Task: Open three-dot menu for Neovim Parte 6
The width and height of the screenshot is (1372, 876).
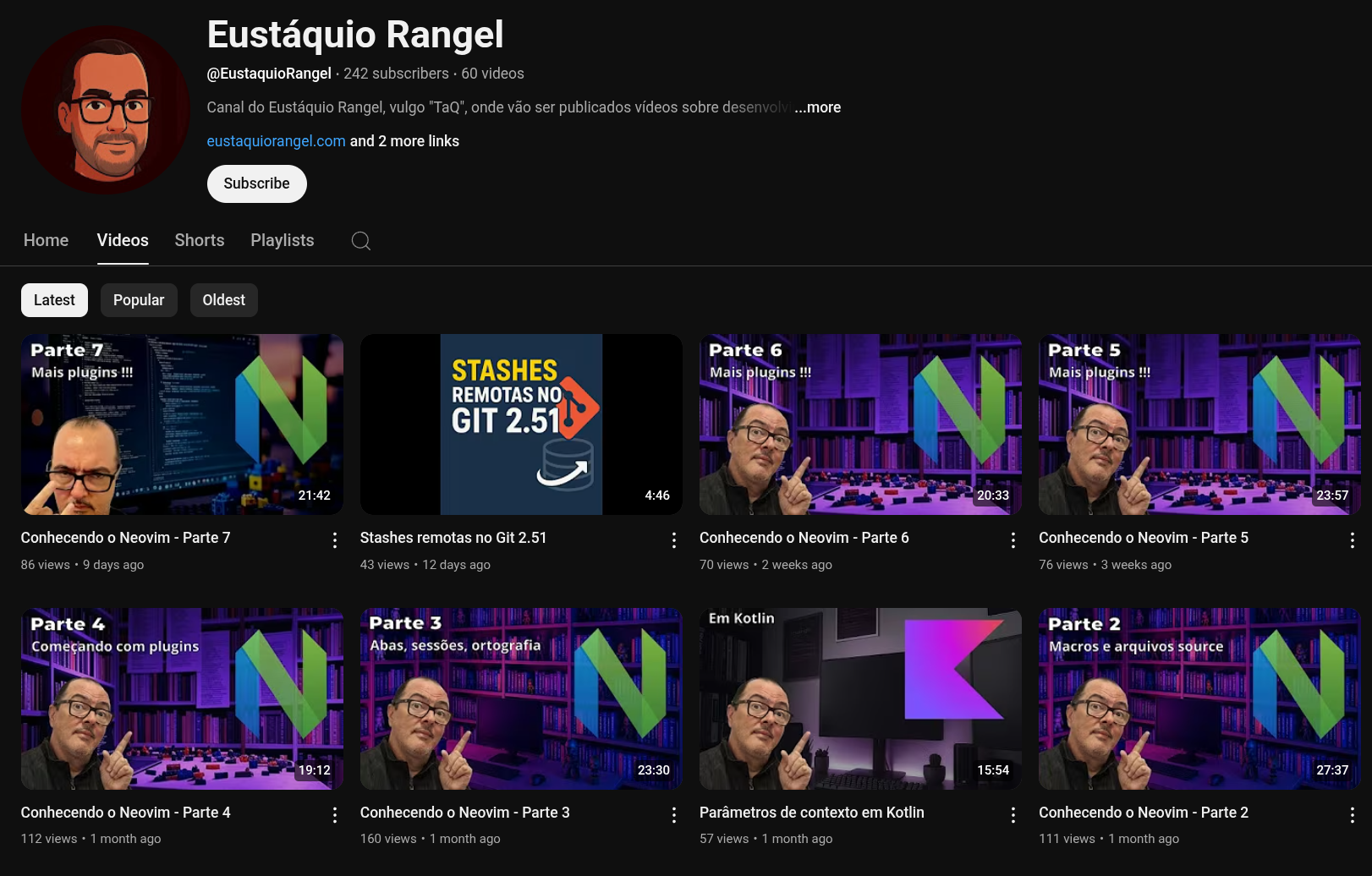Action: 1013,540
